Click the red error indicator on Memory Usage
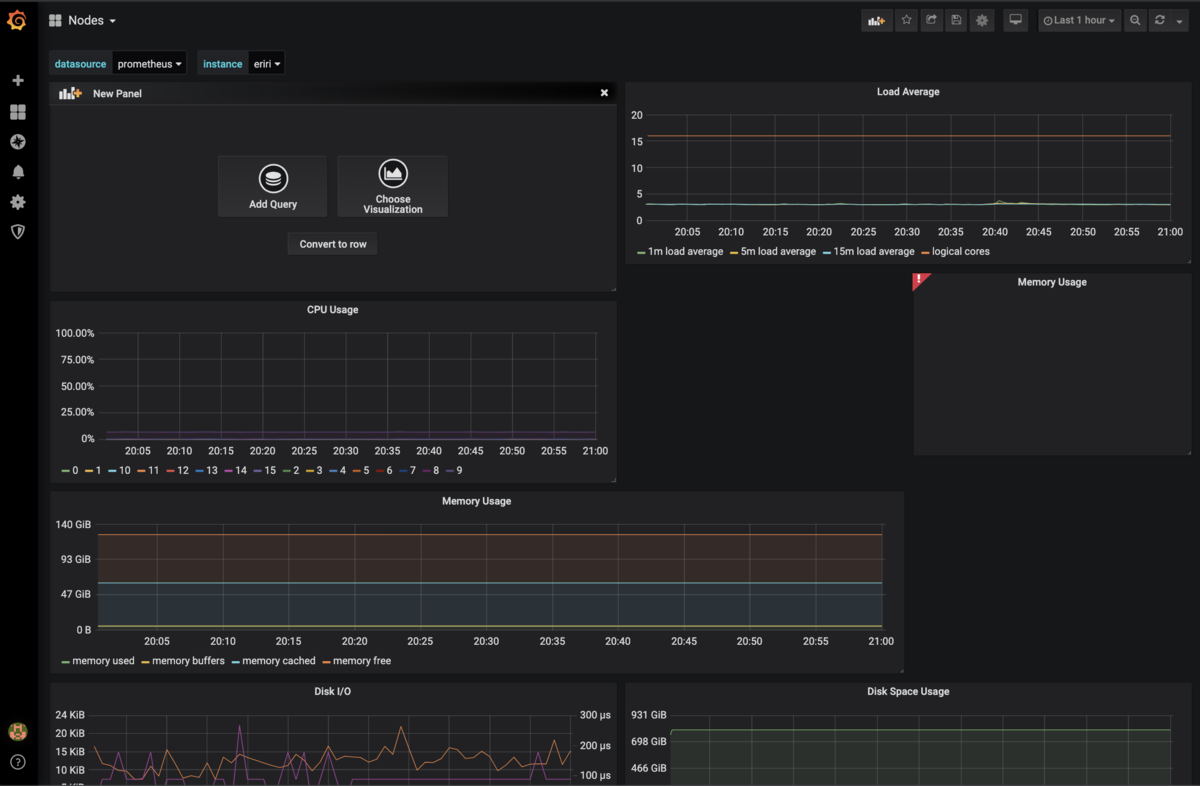The width and height of the screenshot is (1200, 786). (919, 280)
